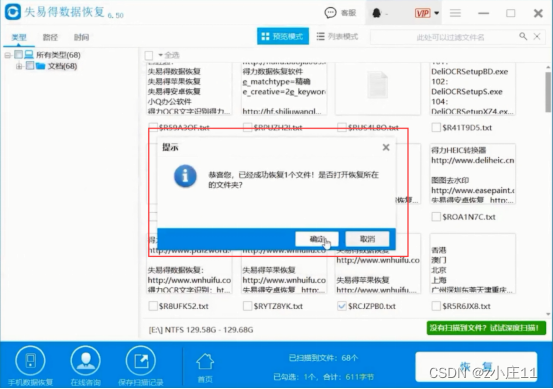Open the 得力HEIC转换器 preview thumbnail
This screenshot has width=553, height=389.
click(x=472, y=174)
